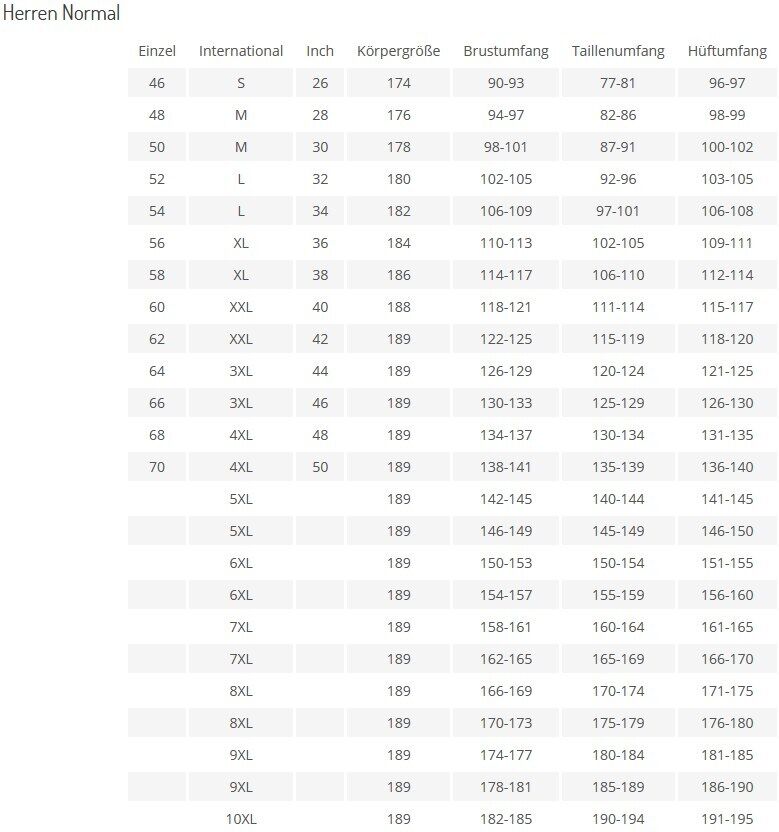Select the Hüftumfang column header
779x832 pixels.
coord(727,51)
